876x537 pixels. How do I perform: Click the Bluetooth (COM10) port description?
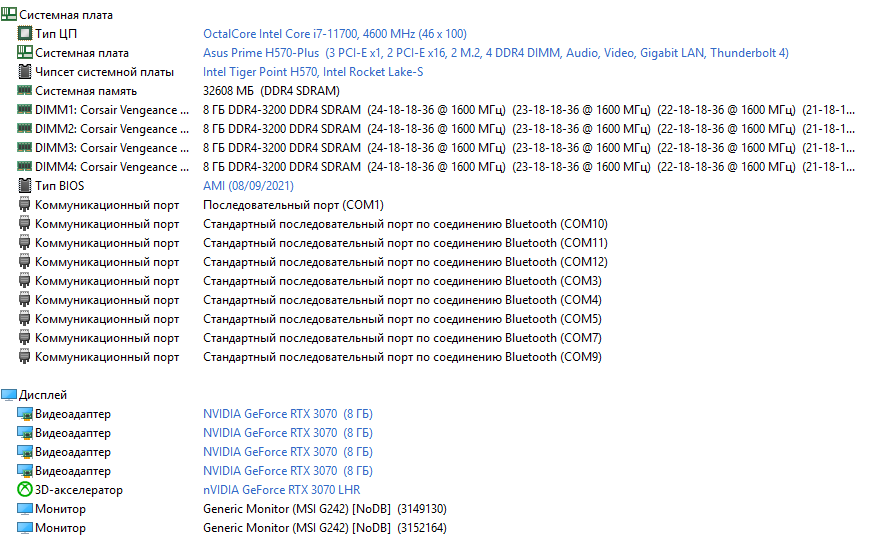(x=405, y=224)
